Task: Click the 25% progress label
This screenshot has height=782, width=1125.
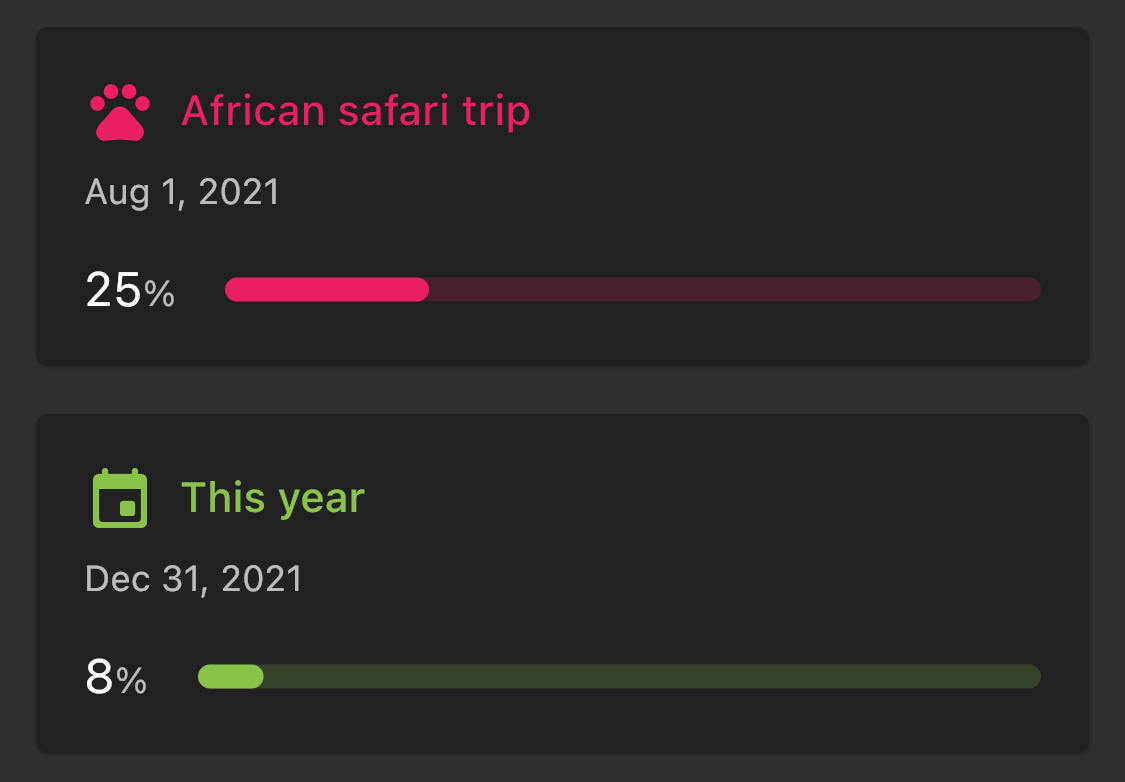Action: point(130,290)
